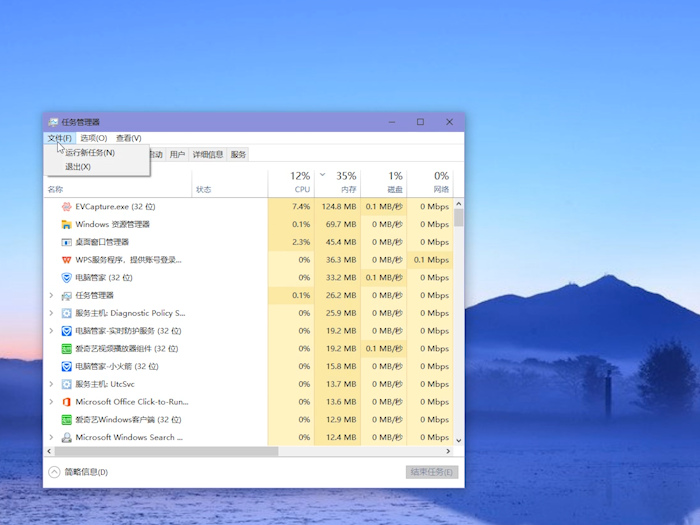Open the 选项(O) menu
The width and height of the screenshot is (700, 525).
click(93, 138)
